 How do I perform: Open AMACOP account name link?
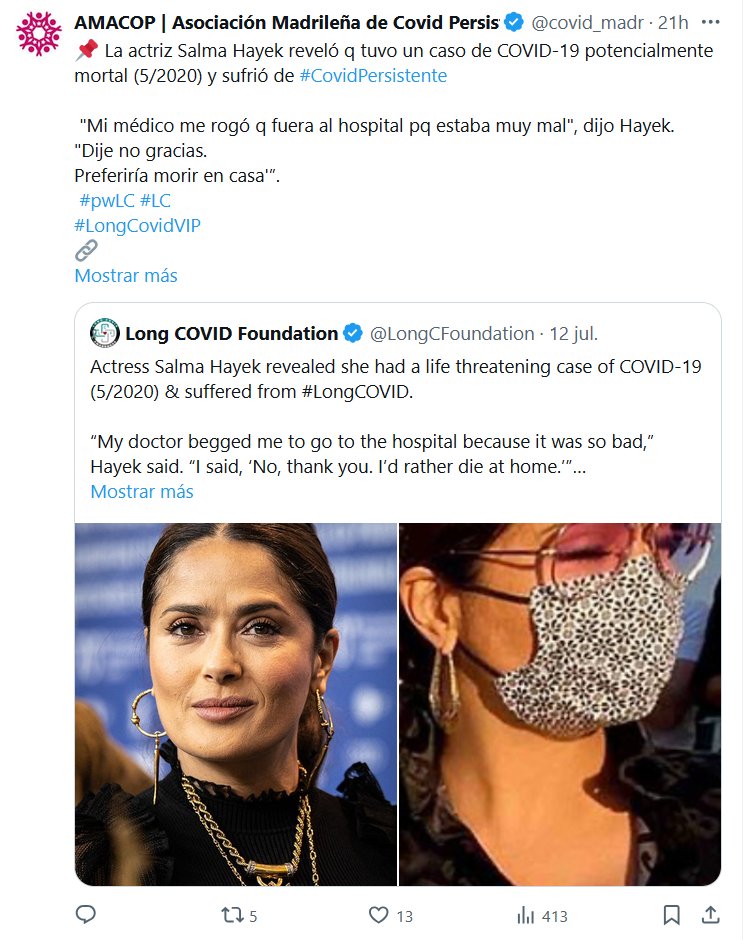pos(286,22)
